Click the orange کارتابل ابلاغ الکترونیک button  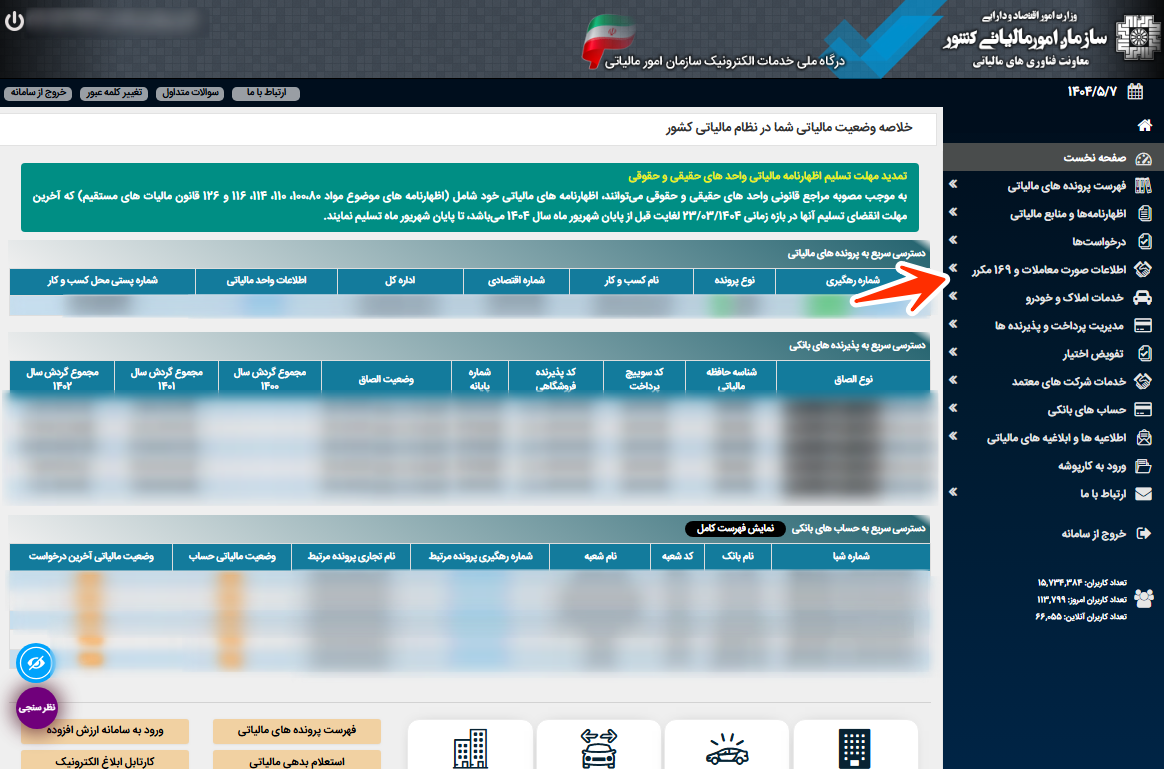pyautogui.click(x=105, y=761)
